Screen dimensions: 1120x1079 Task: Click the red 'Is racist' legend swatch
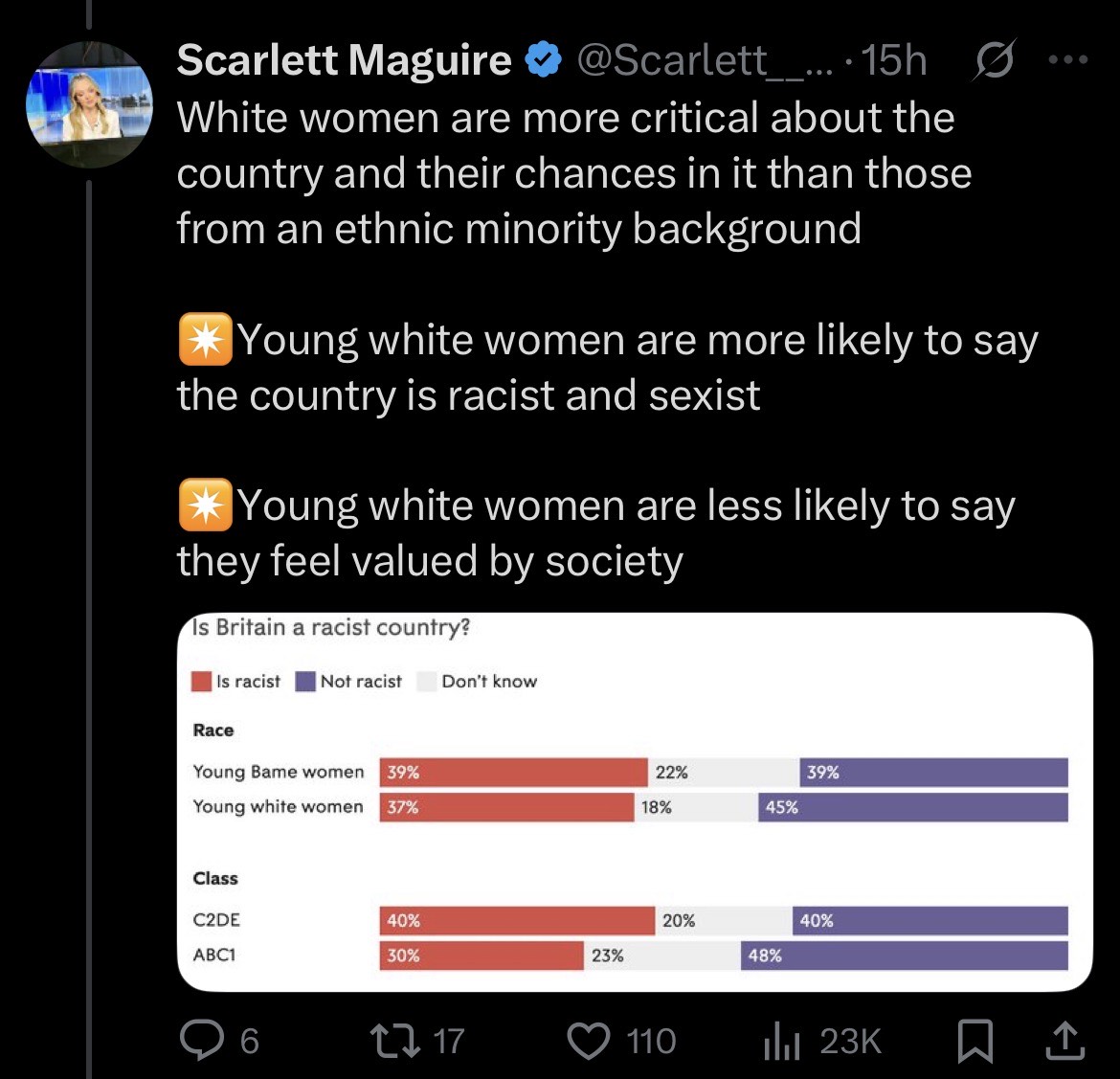(201, 682)
